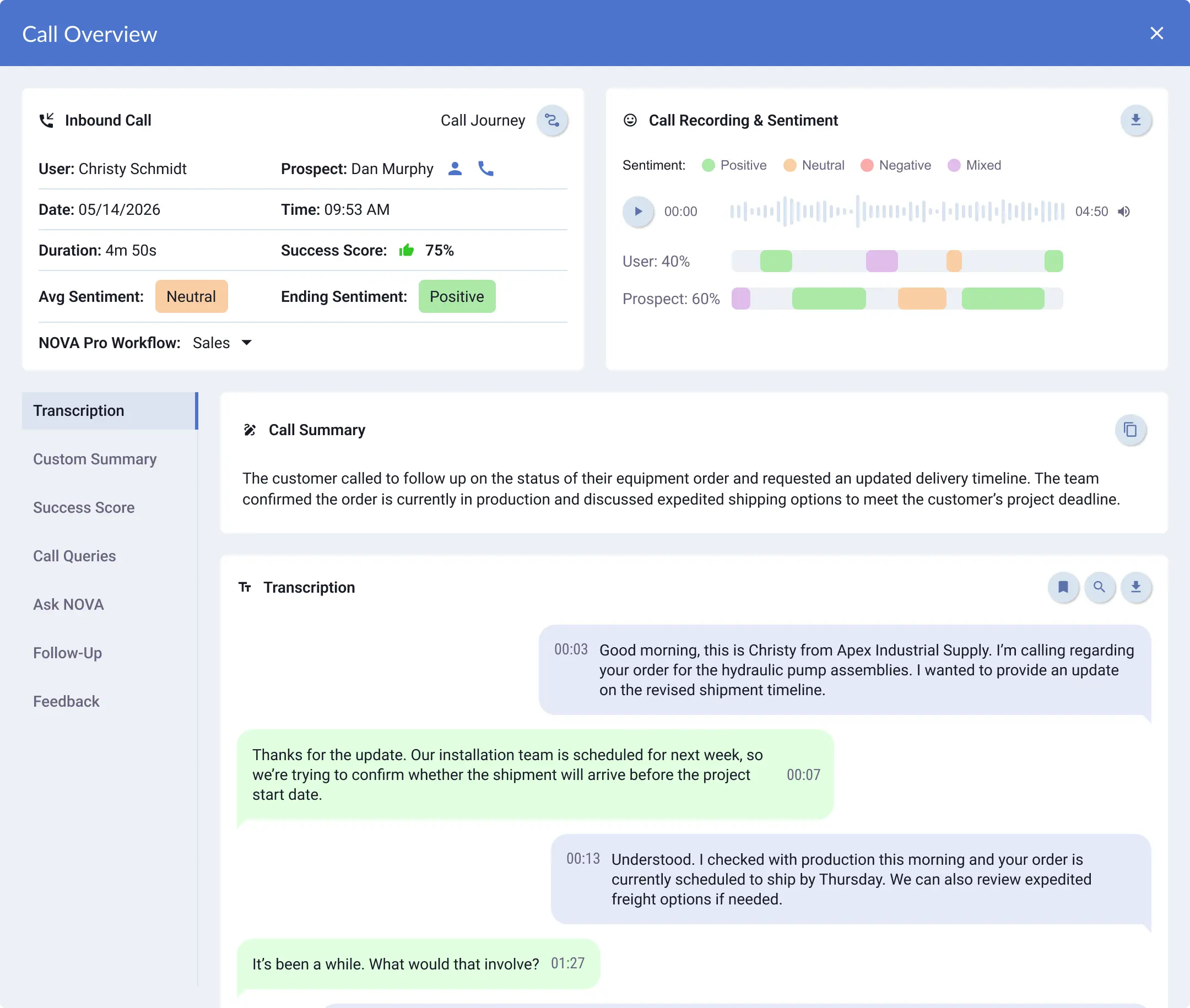The width and height of the screenshot is (1190, 1008).
Task: Play the call recording
Action: 638,212
